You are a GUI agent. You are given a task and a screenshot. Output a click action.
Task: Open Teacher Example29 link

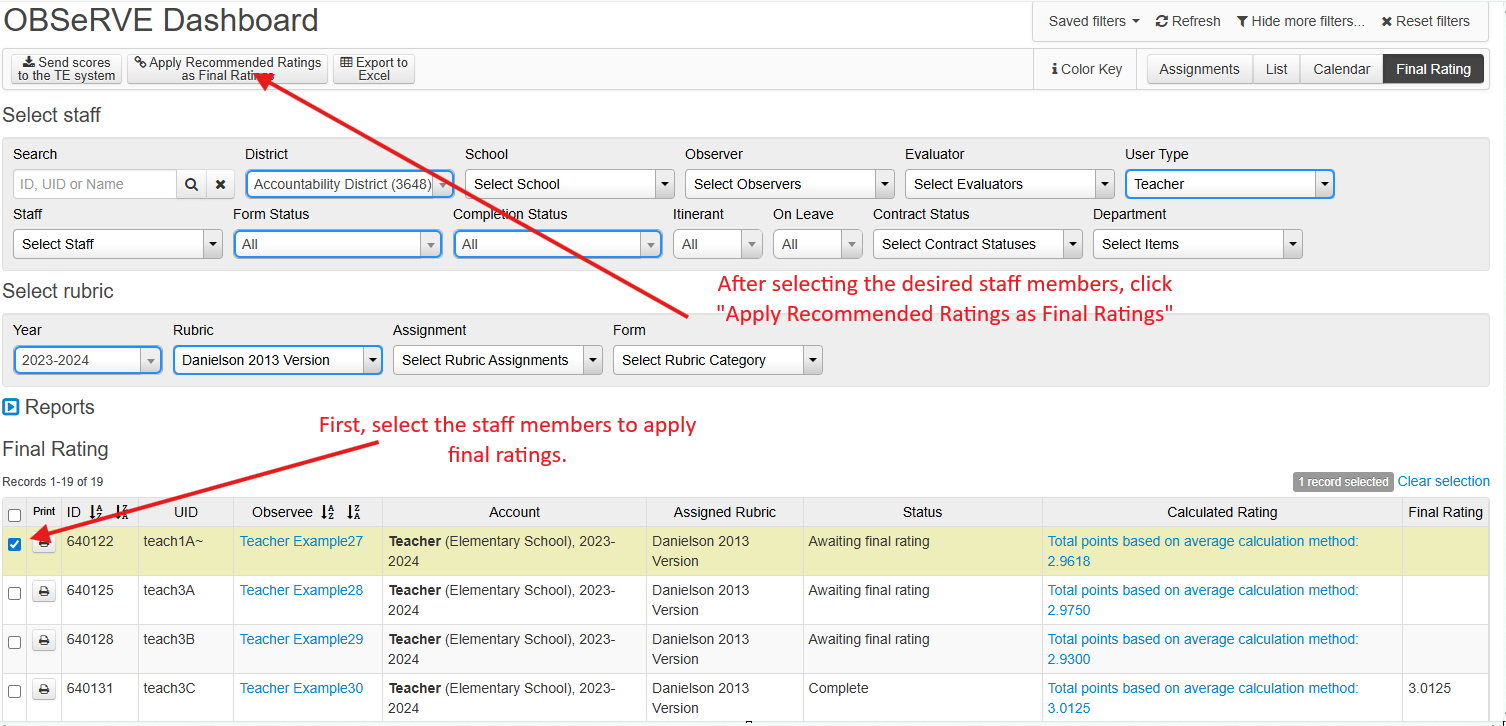[301, 639]
